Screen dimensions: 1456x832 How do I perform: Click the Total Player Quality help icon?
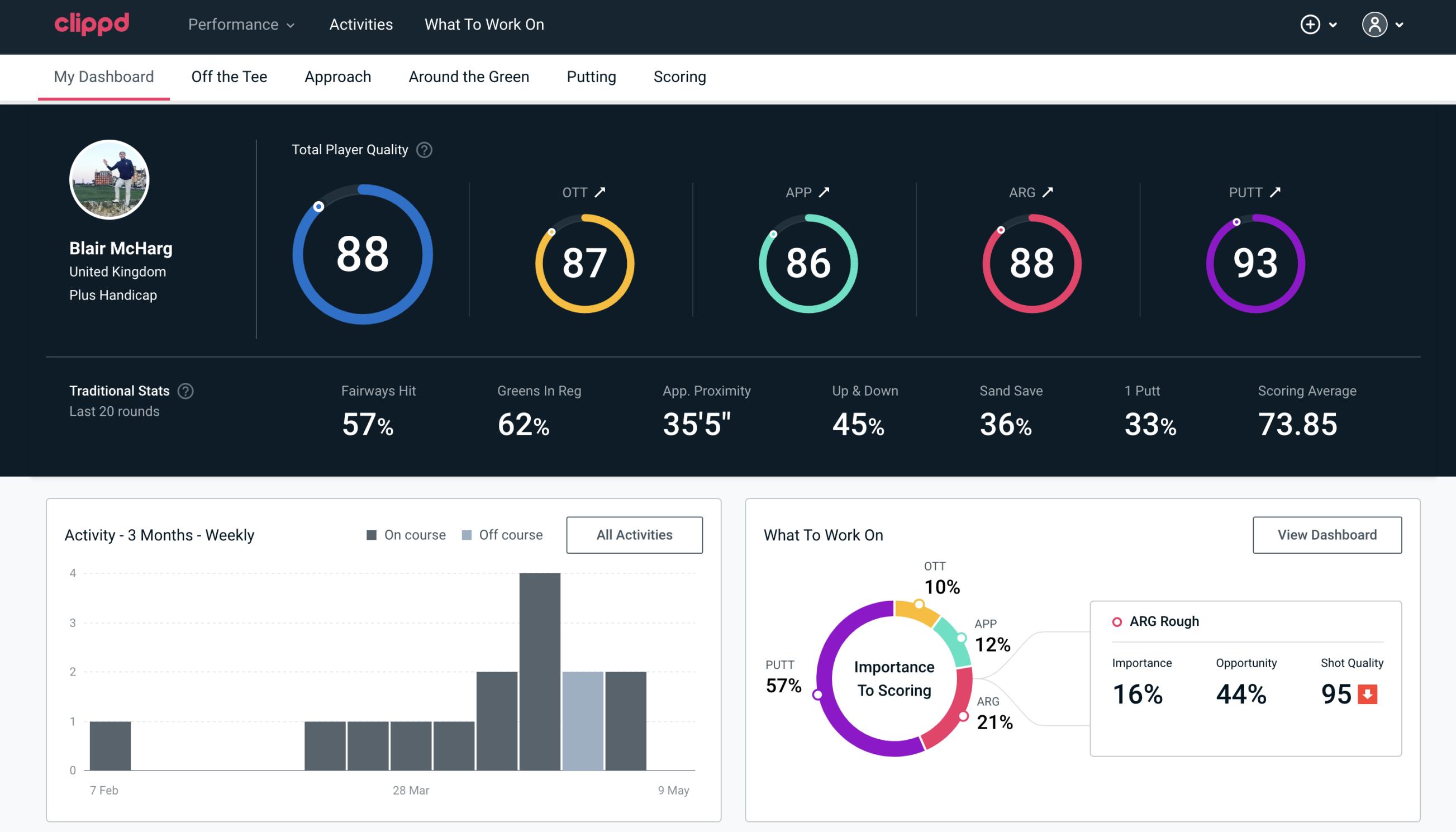pyautogui.click(x=423, y=149)
